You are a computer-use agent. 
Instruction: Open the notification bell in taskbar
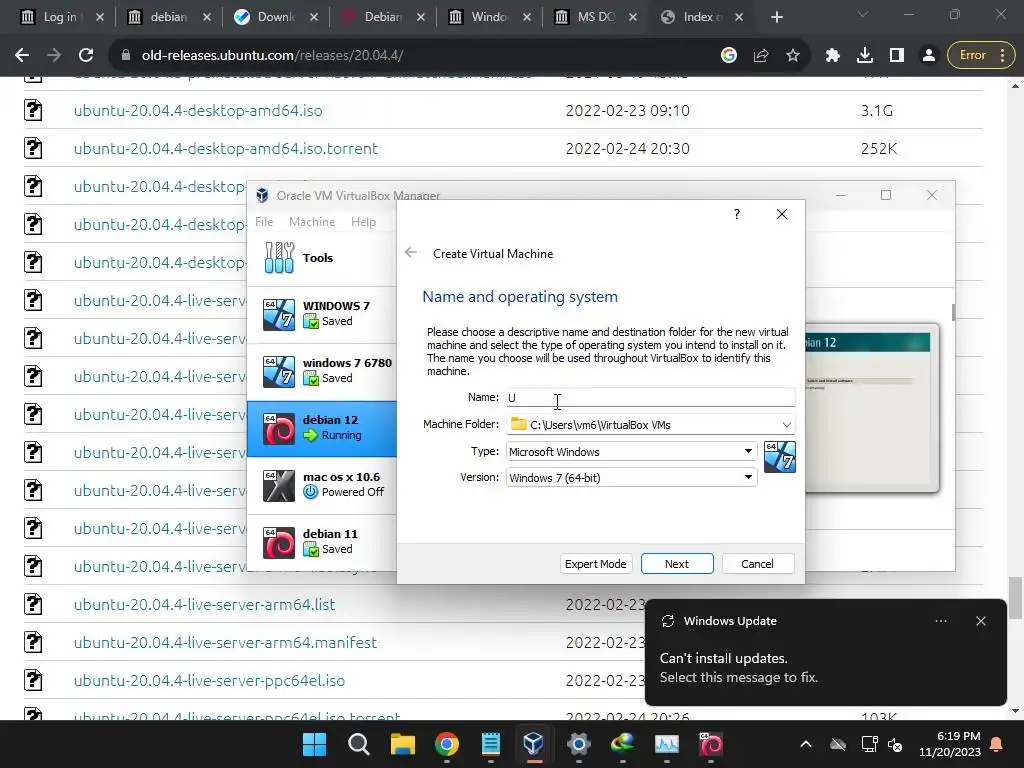(x=997, y=744)
